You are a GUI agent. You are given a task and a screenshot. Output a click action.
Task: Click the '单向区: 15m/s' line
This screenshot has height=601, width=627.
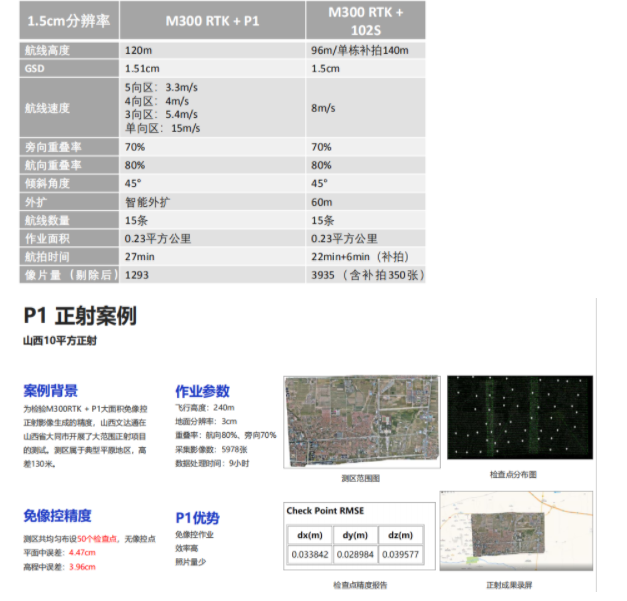point(162,128)
